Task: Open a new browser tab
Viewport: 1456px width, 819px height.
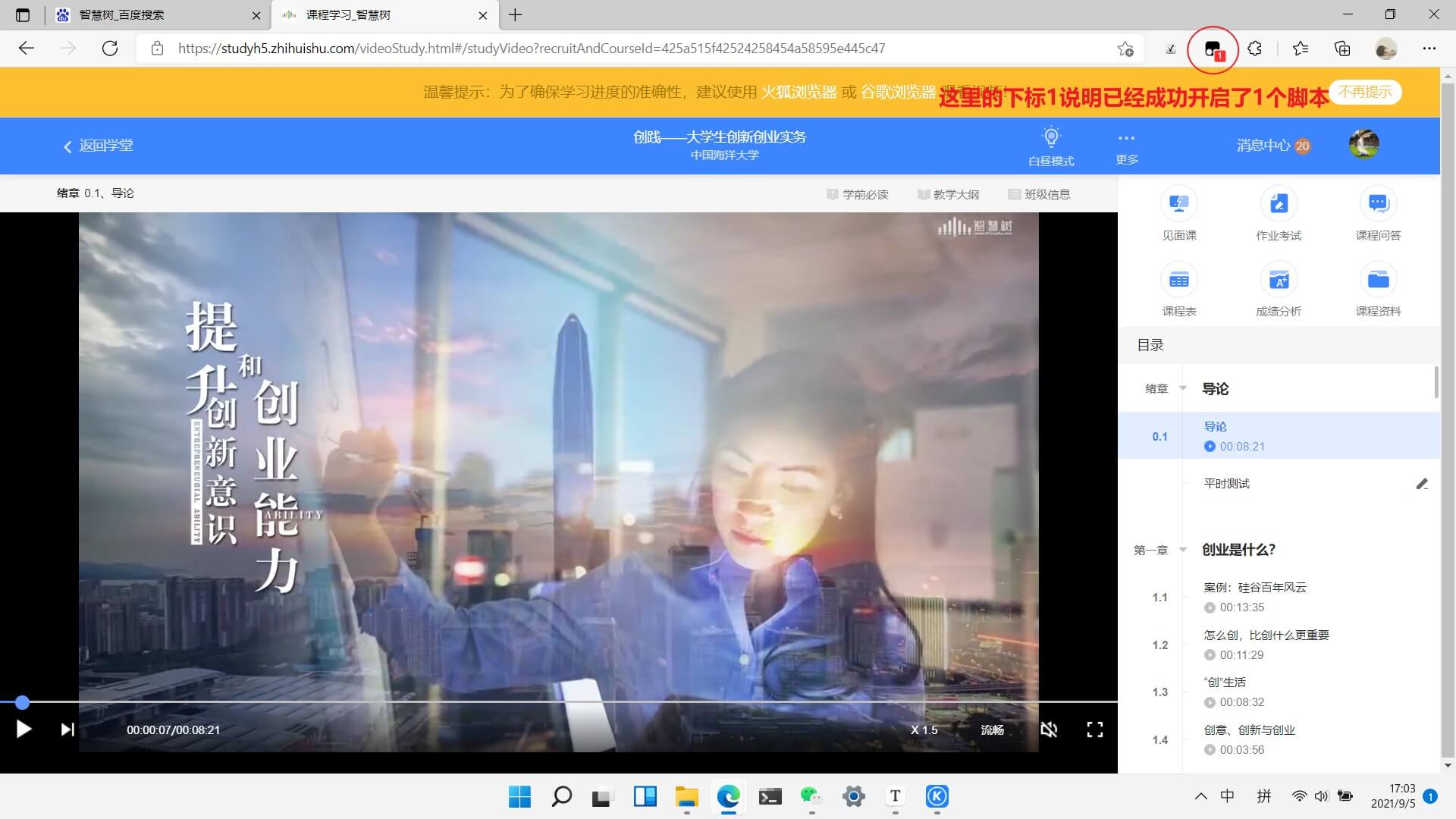Action: click(515, 15)
